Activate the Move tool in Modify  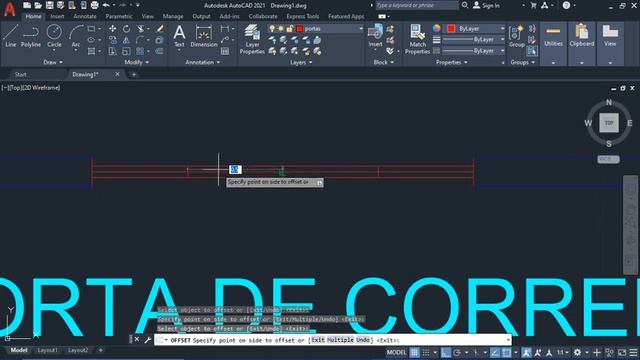[x=112, y=29]
